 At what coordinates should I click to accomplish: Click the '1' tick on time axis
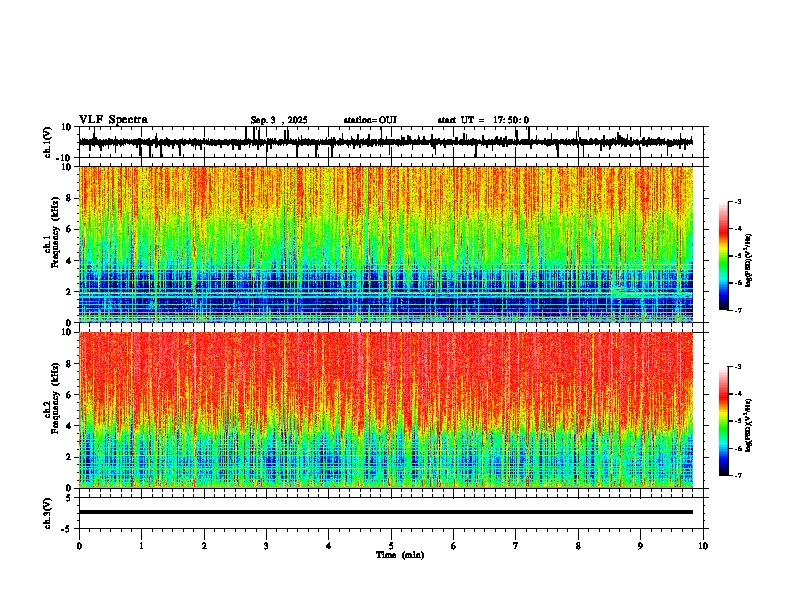tap(141, 546)
